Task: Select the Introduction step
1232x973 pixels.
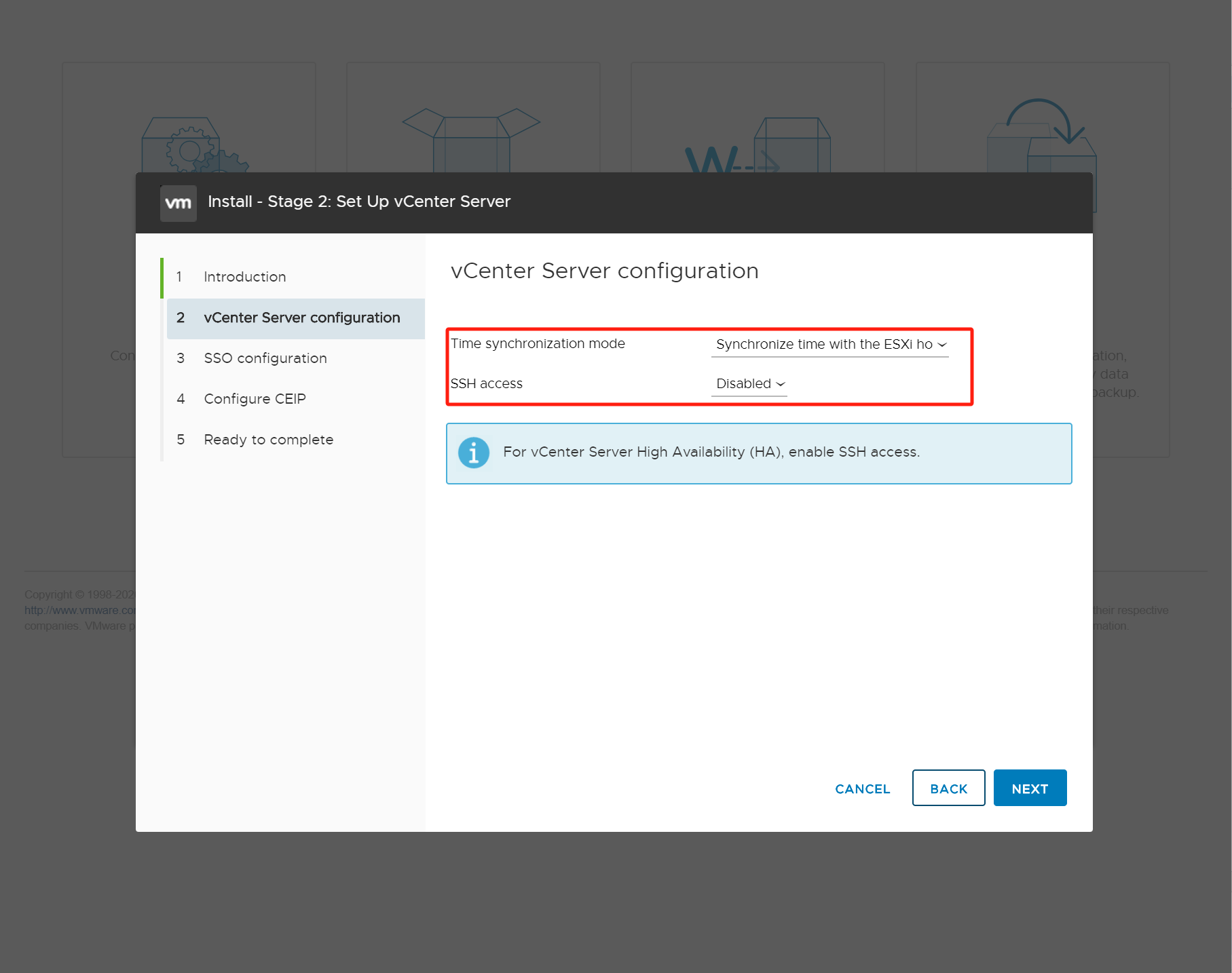Action: tap(244, 276)
